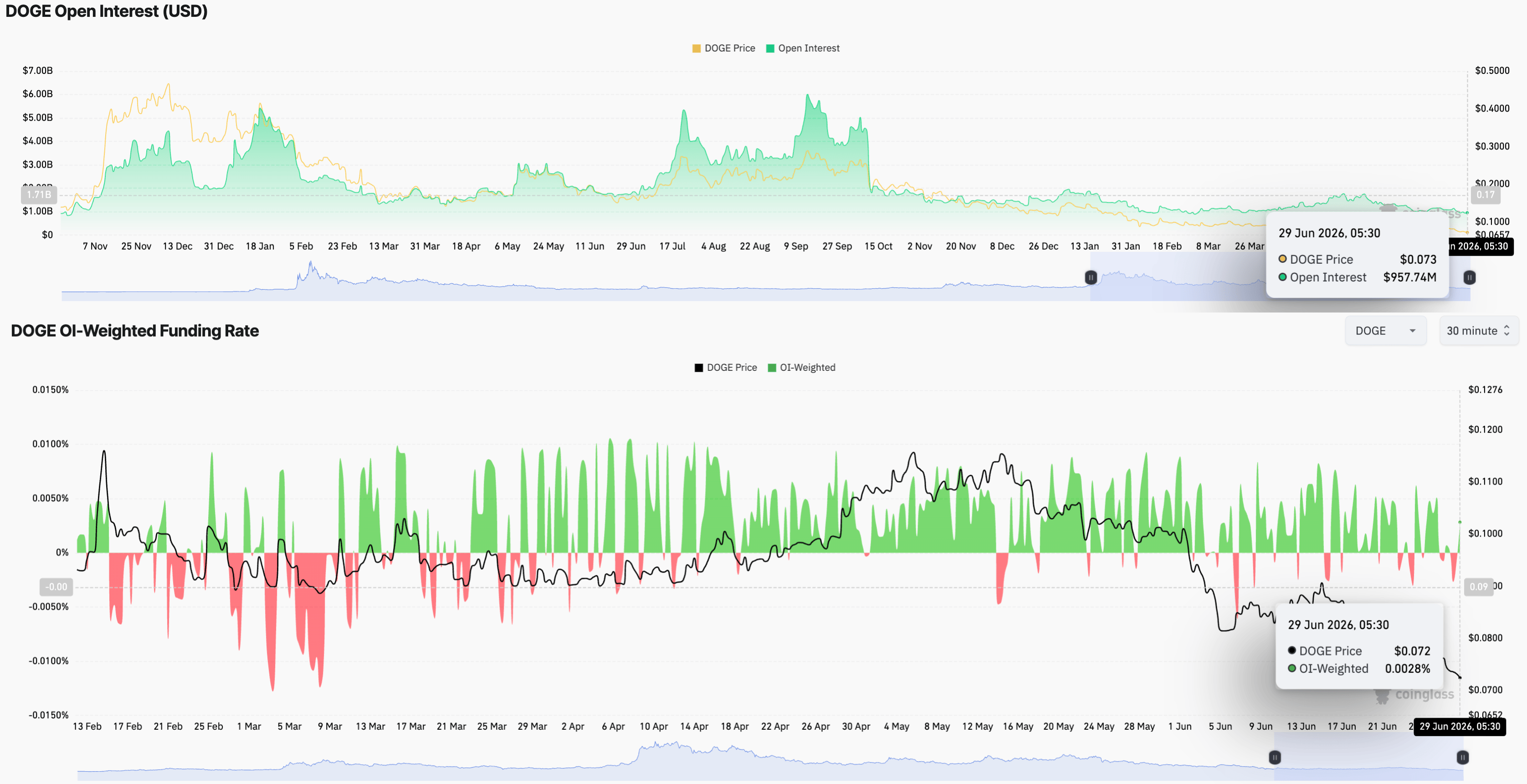Click the $0.072 price value in tooltip

(1412, 651)
